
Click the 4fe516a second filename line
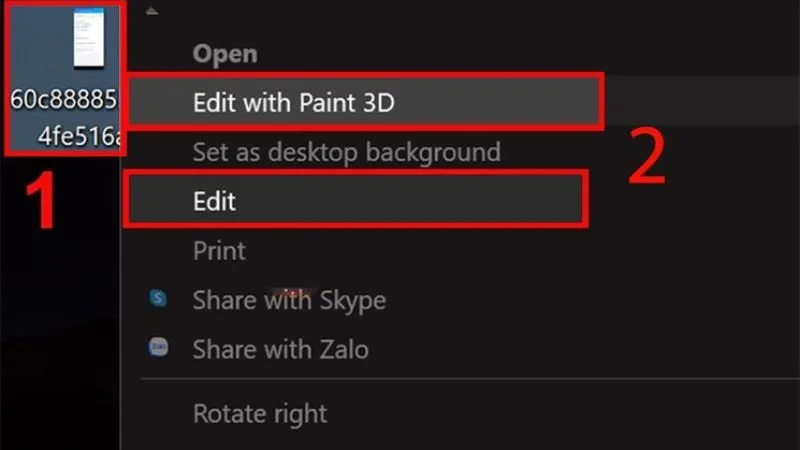(80, 136)
